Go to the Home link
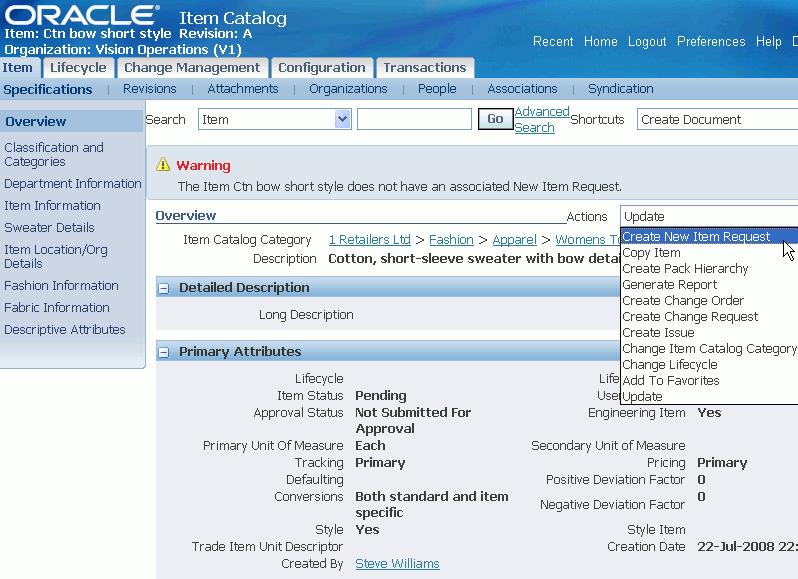Image resolution: width=798 pixels, height=579 pixels. click(601, 42)
